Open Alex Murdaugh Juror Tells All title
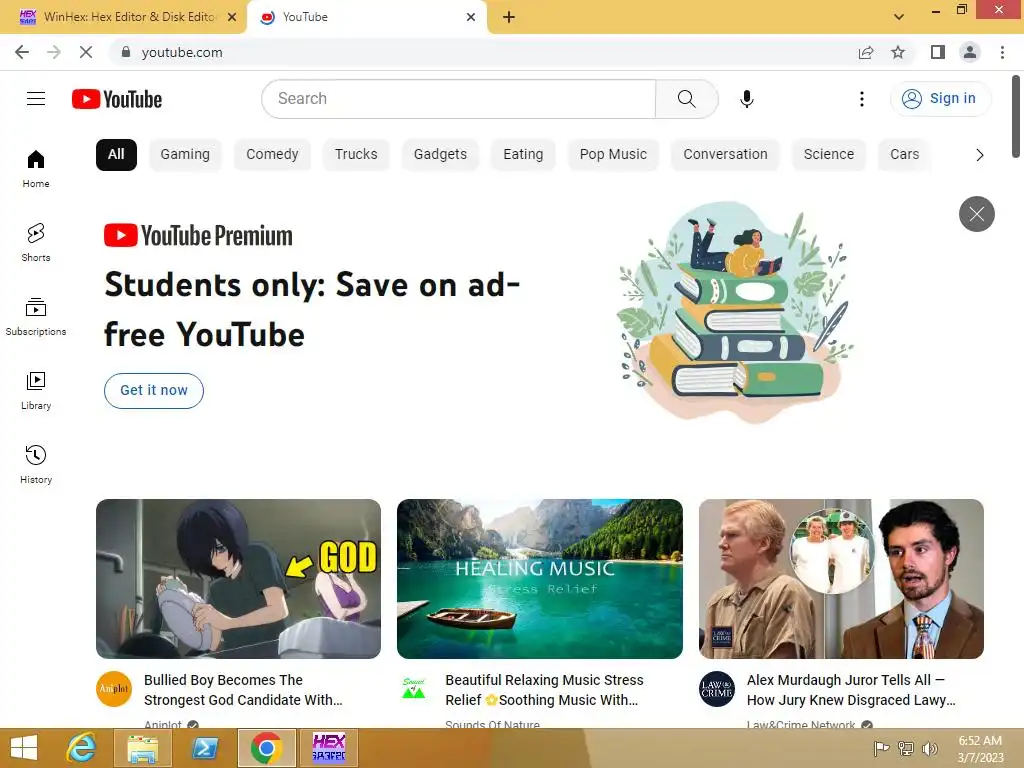The height and width of the screenshot is (768, 1024). tap(851, 690)
